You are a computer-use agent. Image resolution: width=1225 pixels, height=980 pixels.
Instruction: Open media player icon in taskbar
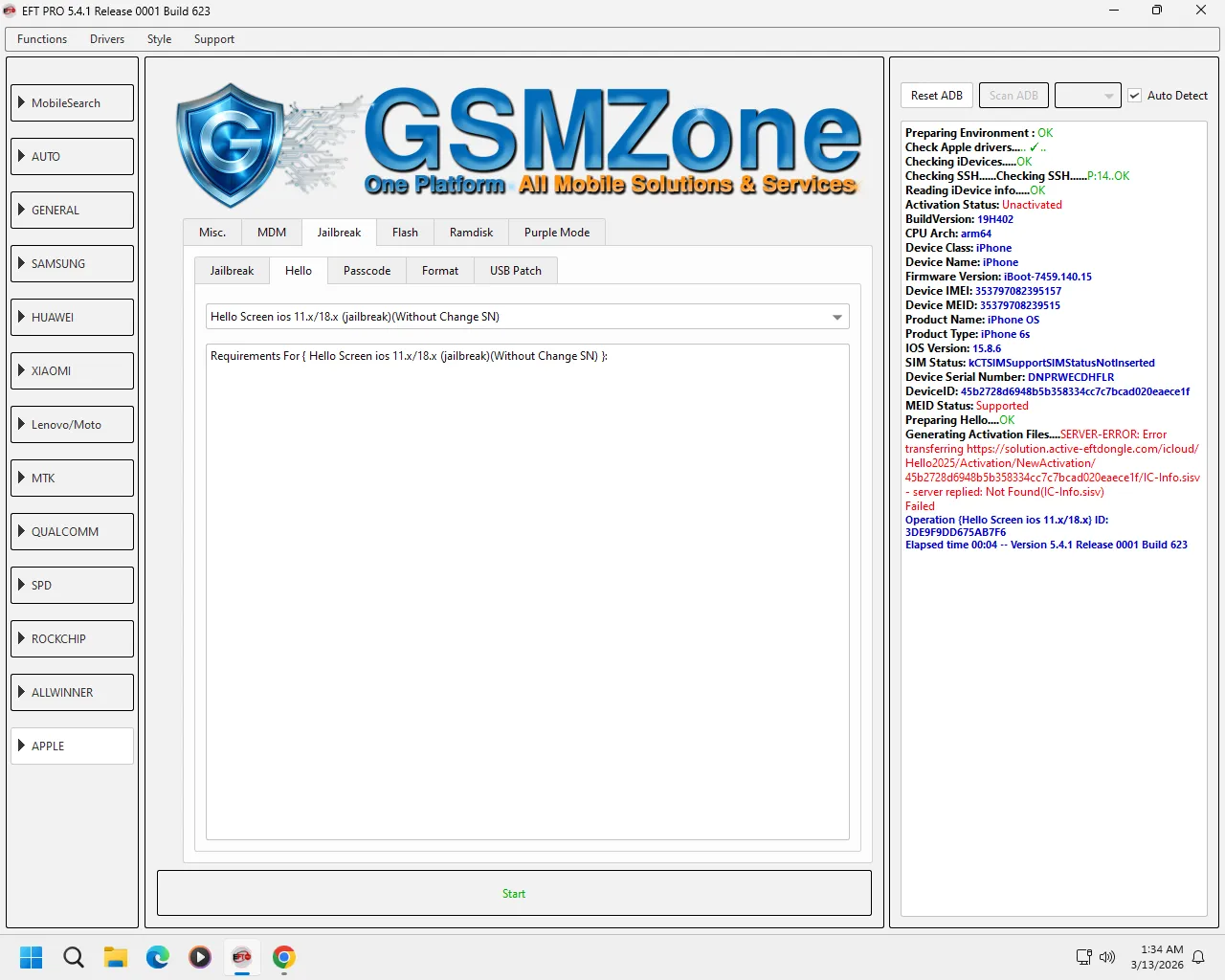[x=200, y=957]
